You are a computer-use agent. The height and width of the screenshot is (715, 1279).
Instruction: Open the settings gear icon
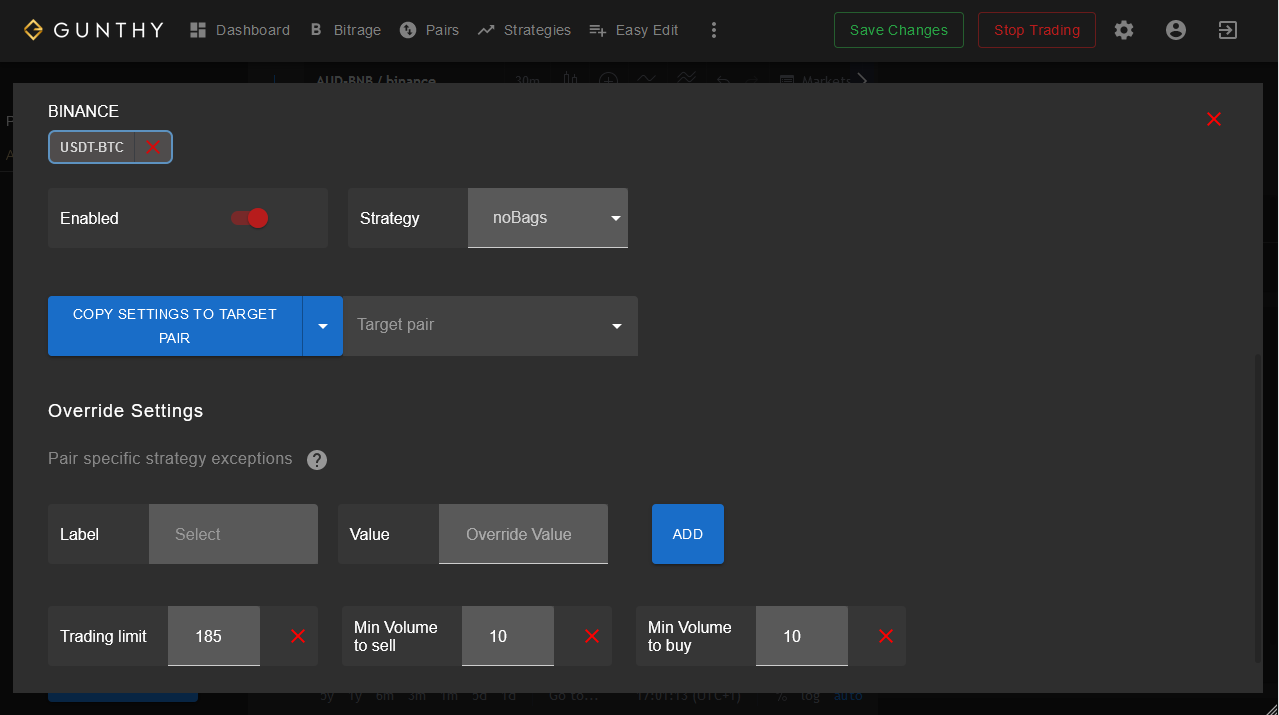1124,30
